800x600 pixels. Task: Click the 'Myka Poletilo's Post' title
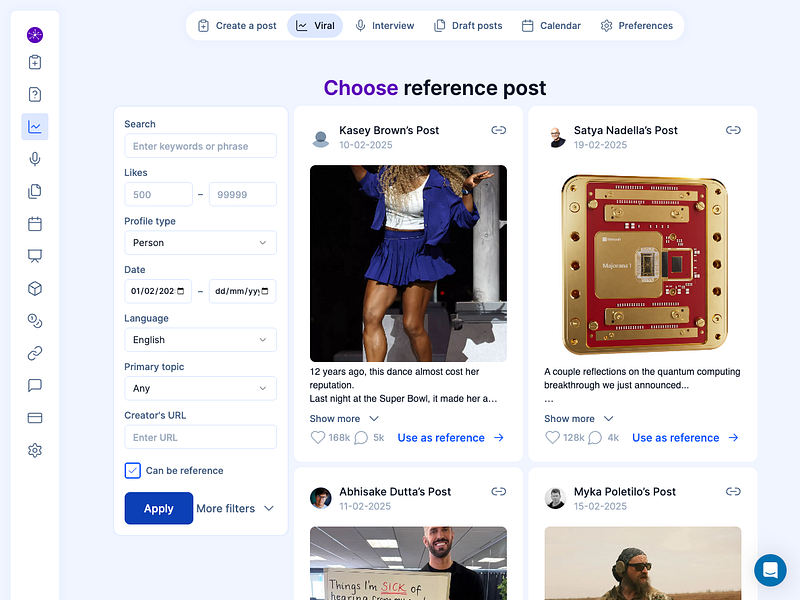(624, 491)
